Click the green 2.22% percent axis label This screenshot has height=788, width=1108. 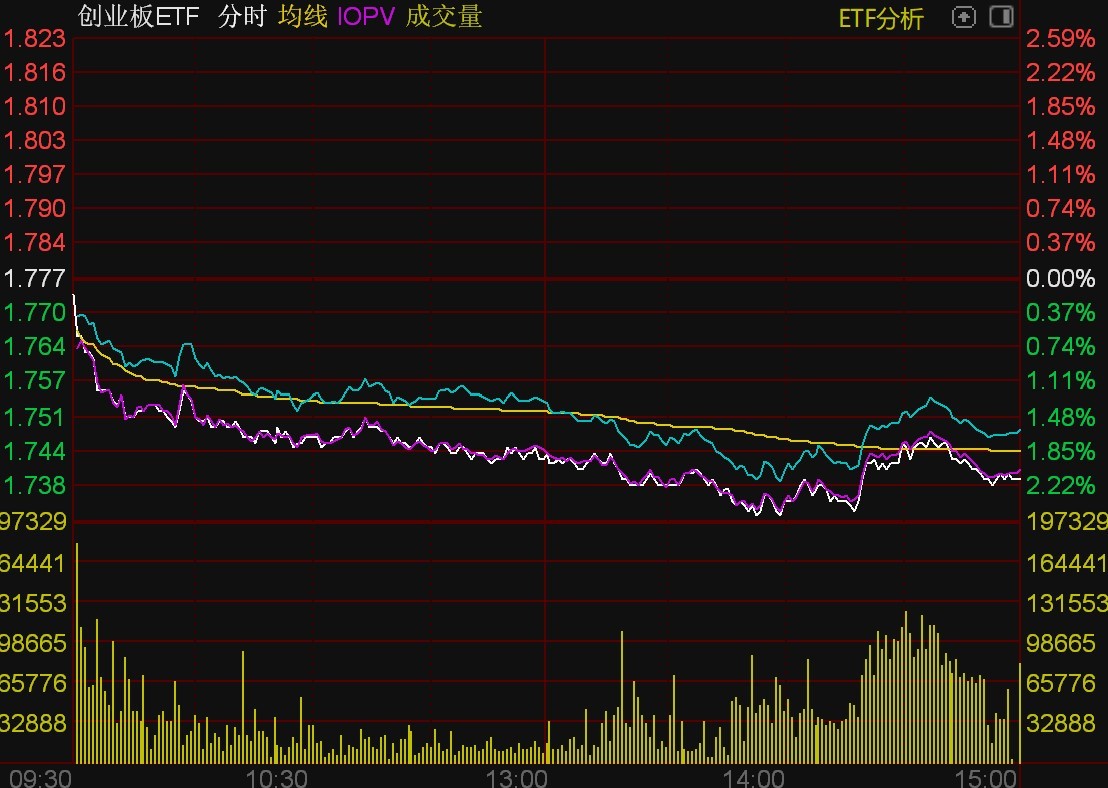[x=1060, y=485]
